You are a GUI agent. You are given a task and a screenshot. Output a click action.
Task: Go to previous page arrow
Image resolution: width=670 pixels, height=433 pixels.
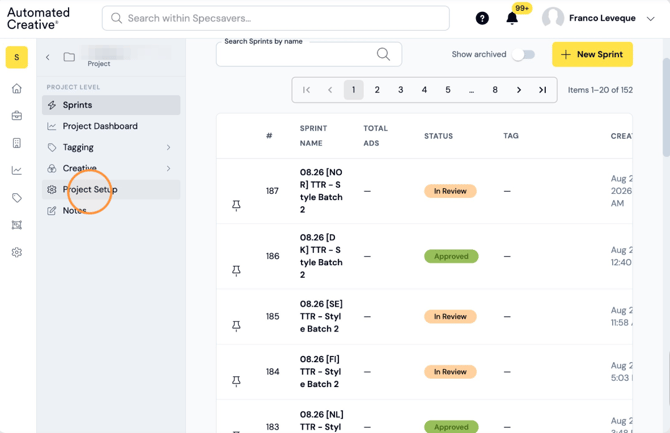[x=330, y=90]
